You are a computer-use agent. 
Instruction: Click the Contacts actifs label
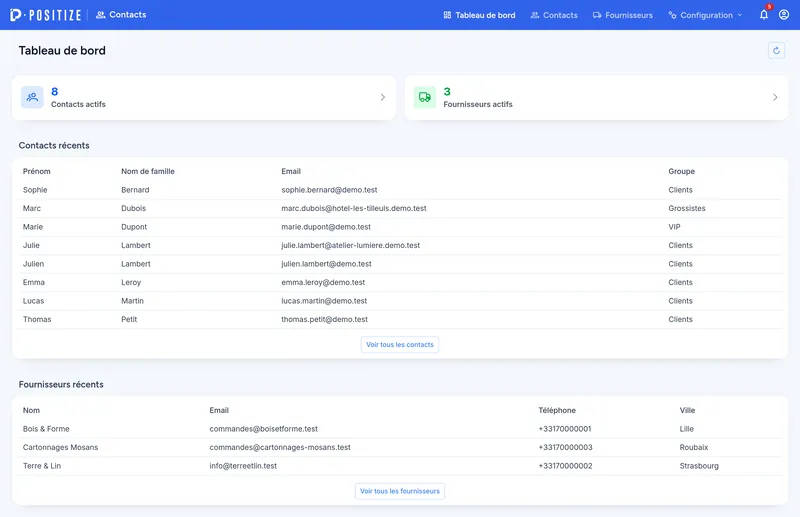pyautogui.click(x=78, y=104)
